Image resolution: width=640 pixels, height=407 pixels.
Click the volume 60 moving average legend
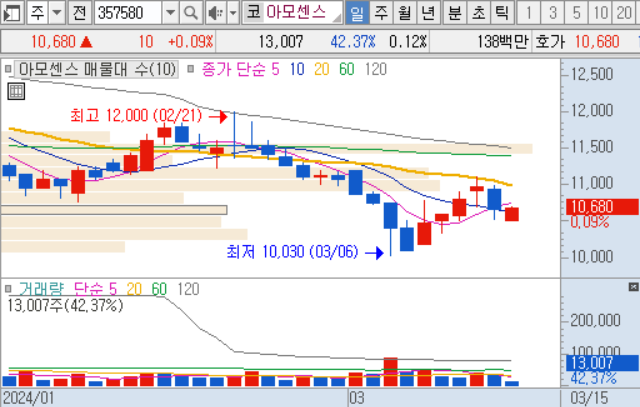tap(159, 289)
